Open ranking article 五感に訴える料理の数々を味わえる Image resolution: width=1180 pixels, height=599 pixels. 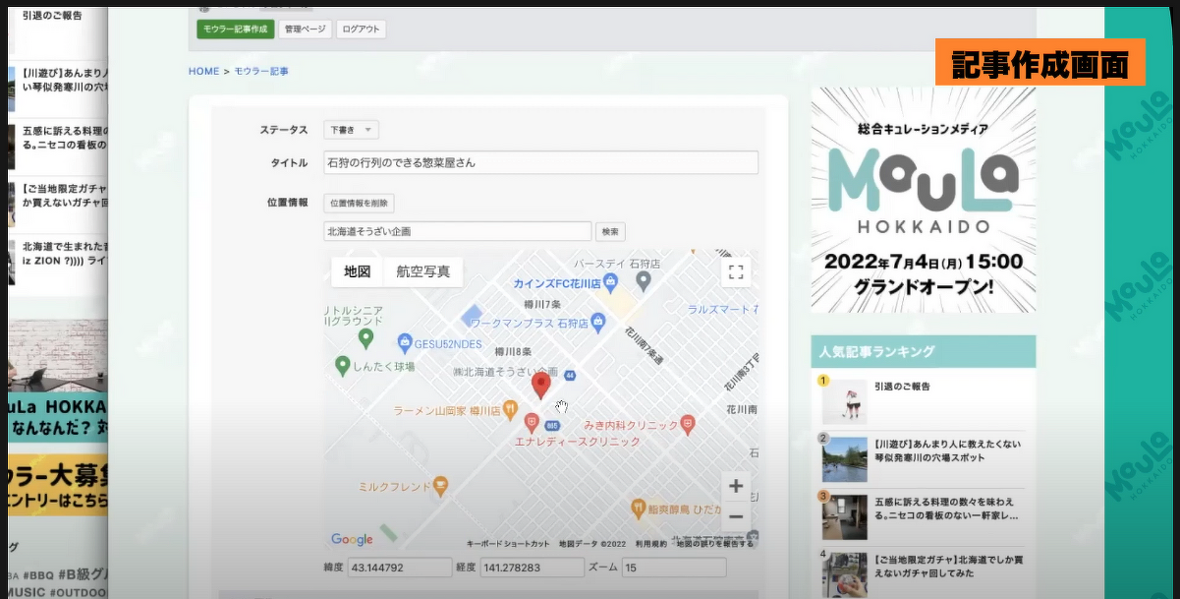click(x=946, y=509)
